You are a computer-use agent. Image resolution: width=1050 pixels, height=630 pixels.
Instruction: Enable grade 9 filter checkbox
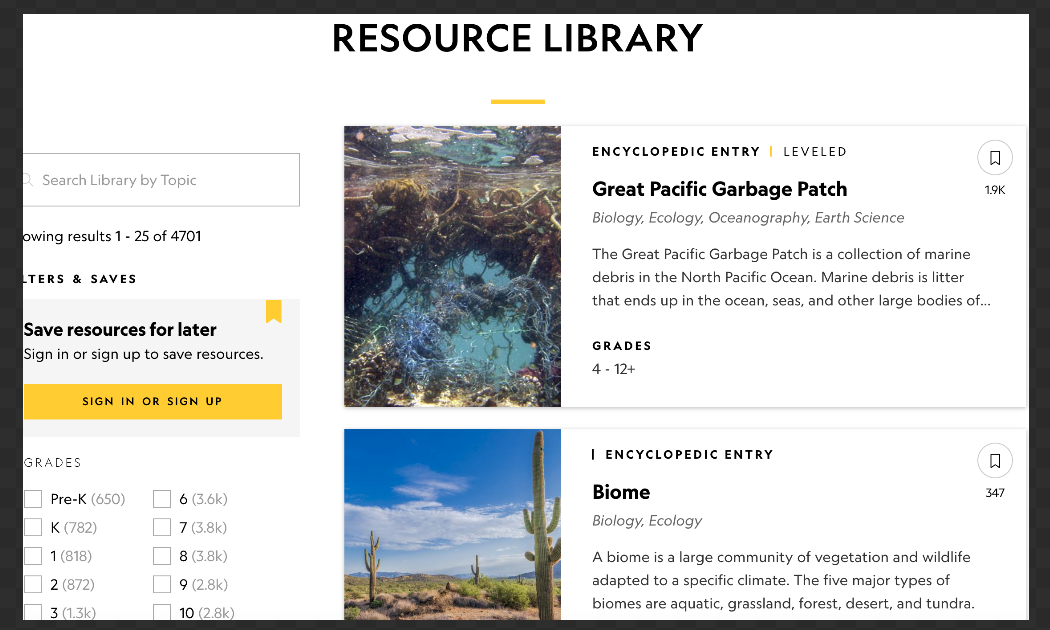(162, 584)
